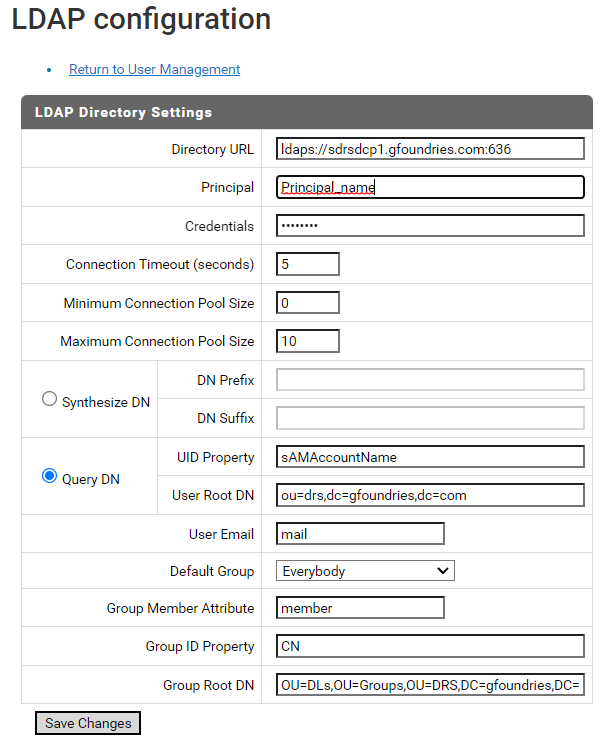This screenshot has height=743, width=611.
Task: Click the Connection Timeout field
Action: click(x=308, y=264)
